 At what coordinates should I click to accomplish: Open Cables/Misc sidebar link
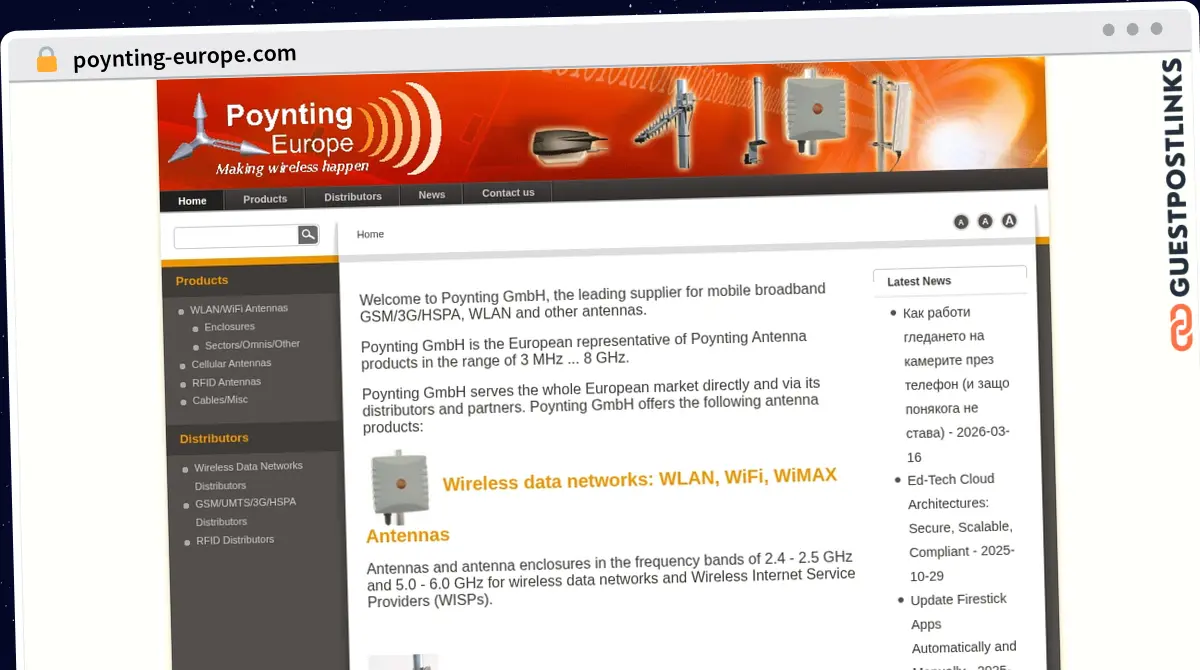[x=221, y=400]
